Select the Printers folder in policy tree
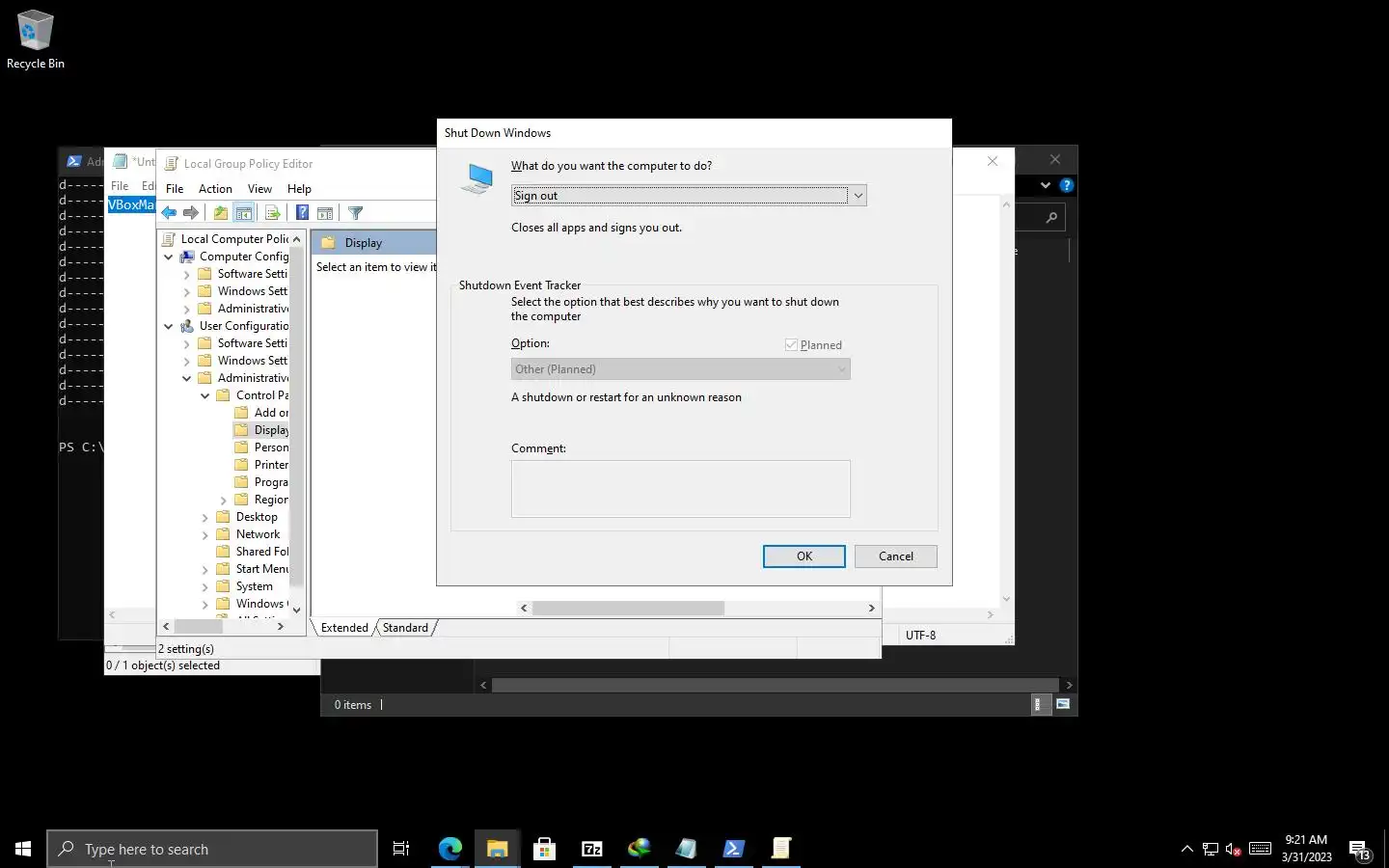Image resolution: width=1389 pixels, height=868 pixels. (261, 465)
